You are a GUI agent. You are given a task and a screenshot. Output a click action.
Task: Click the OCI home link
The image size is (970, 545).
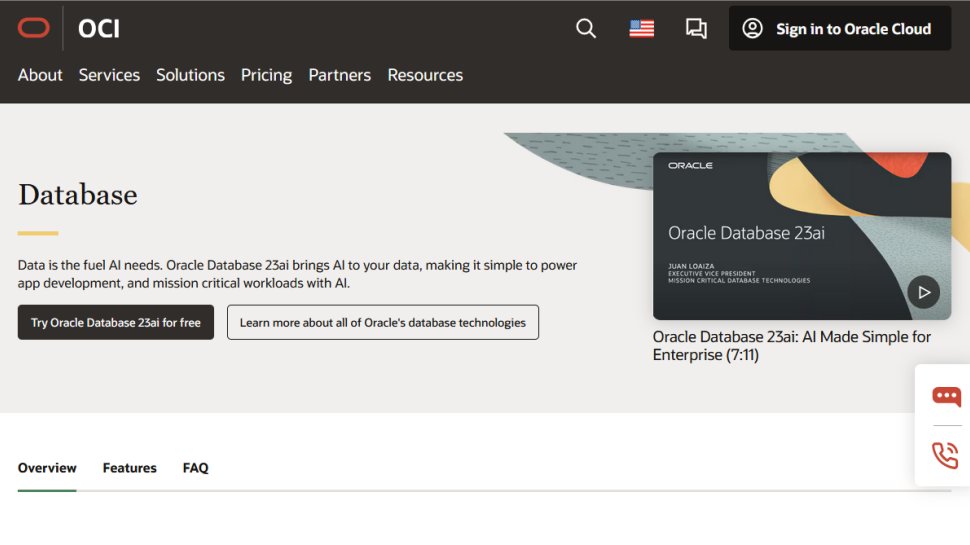(x=99, y=29)
